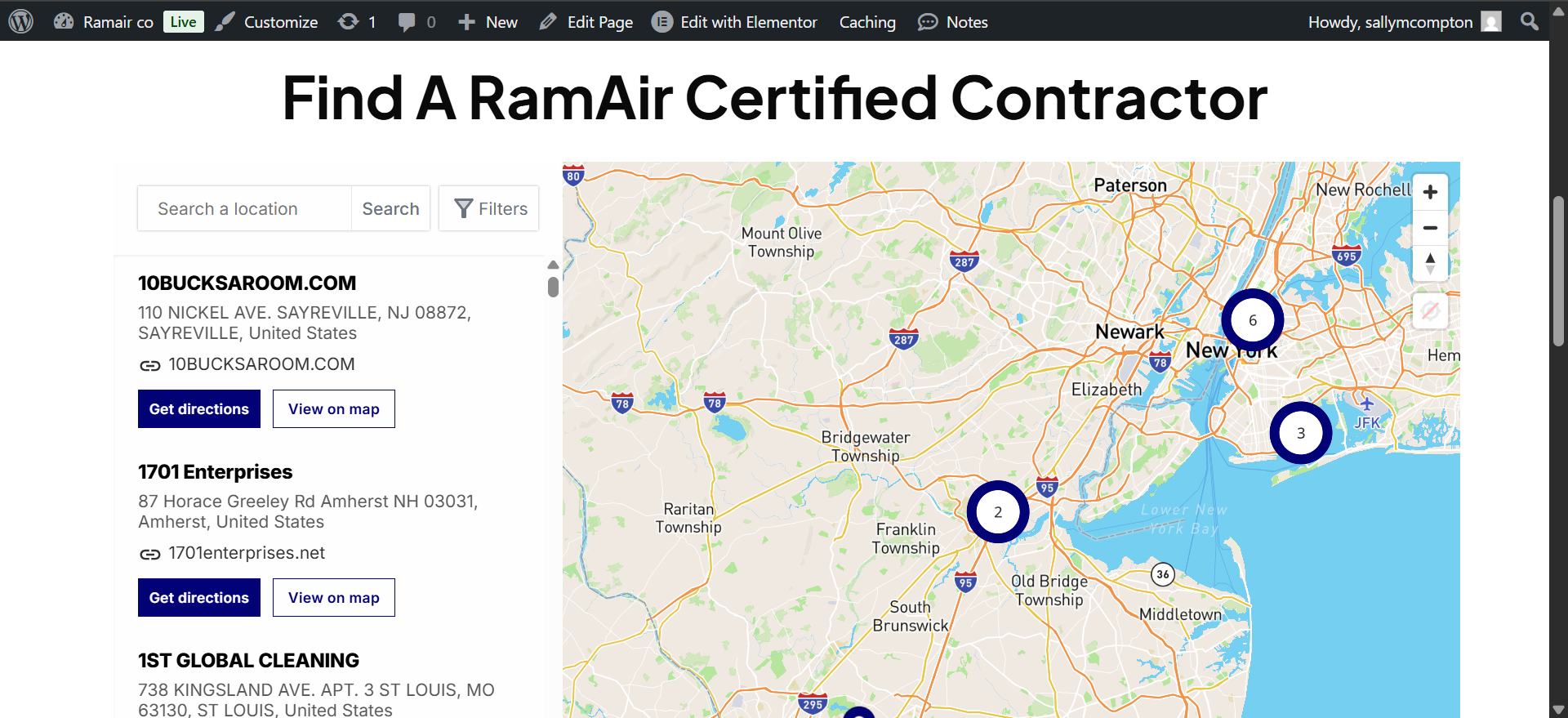Open the Caching menu
The width and height of the screenshot is (1568, 718).
coord(867,22)
